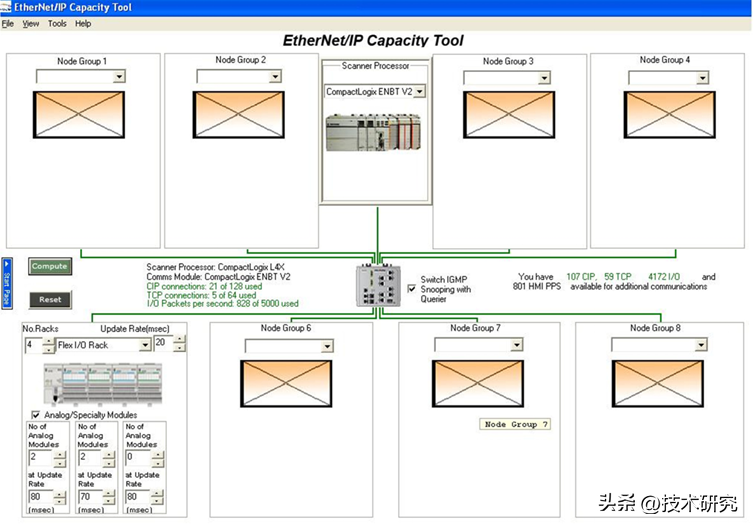
Task: Click Node Group 4 placeholder image
Action: coord(669,114)
